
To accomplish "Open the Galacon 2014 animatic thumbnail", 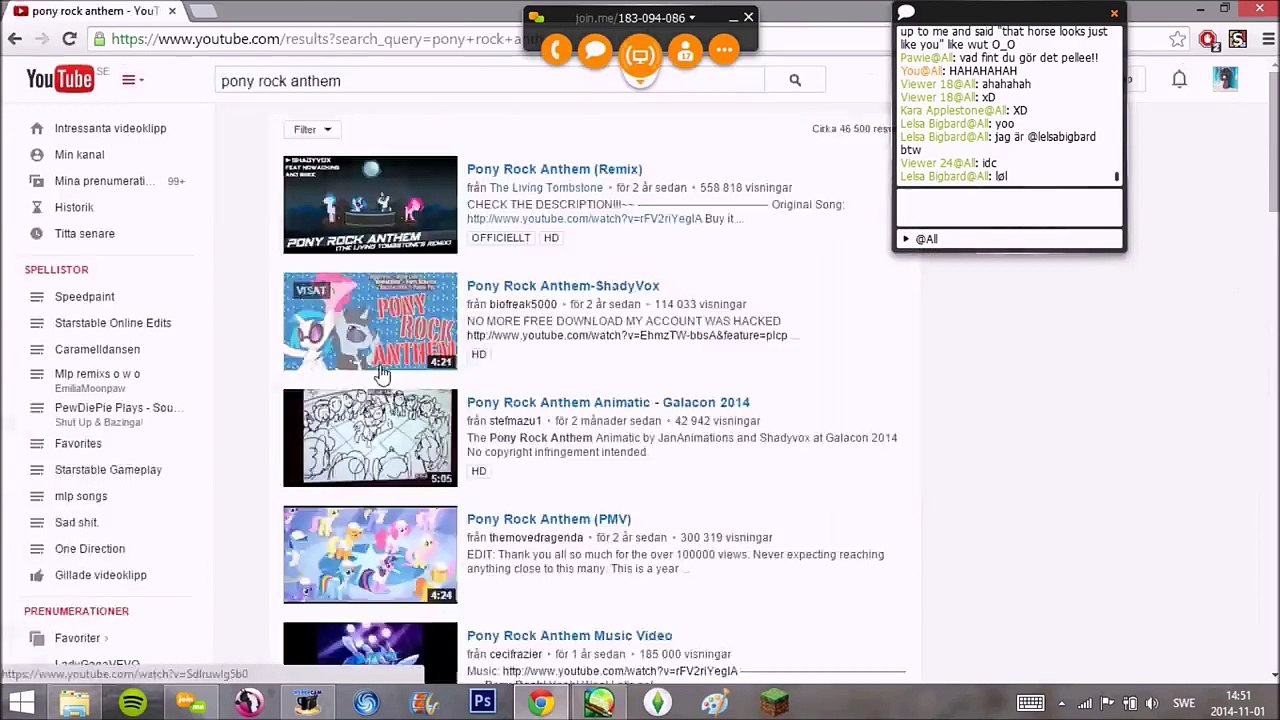I will pos(370,438).
